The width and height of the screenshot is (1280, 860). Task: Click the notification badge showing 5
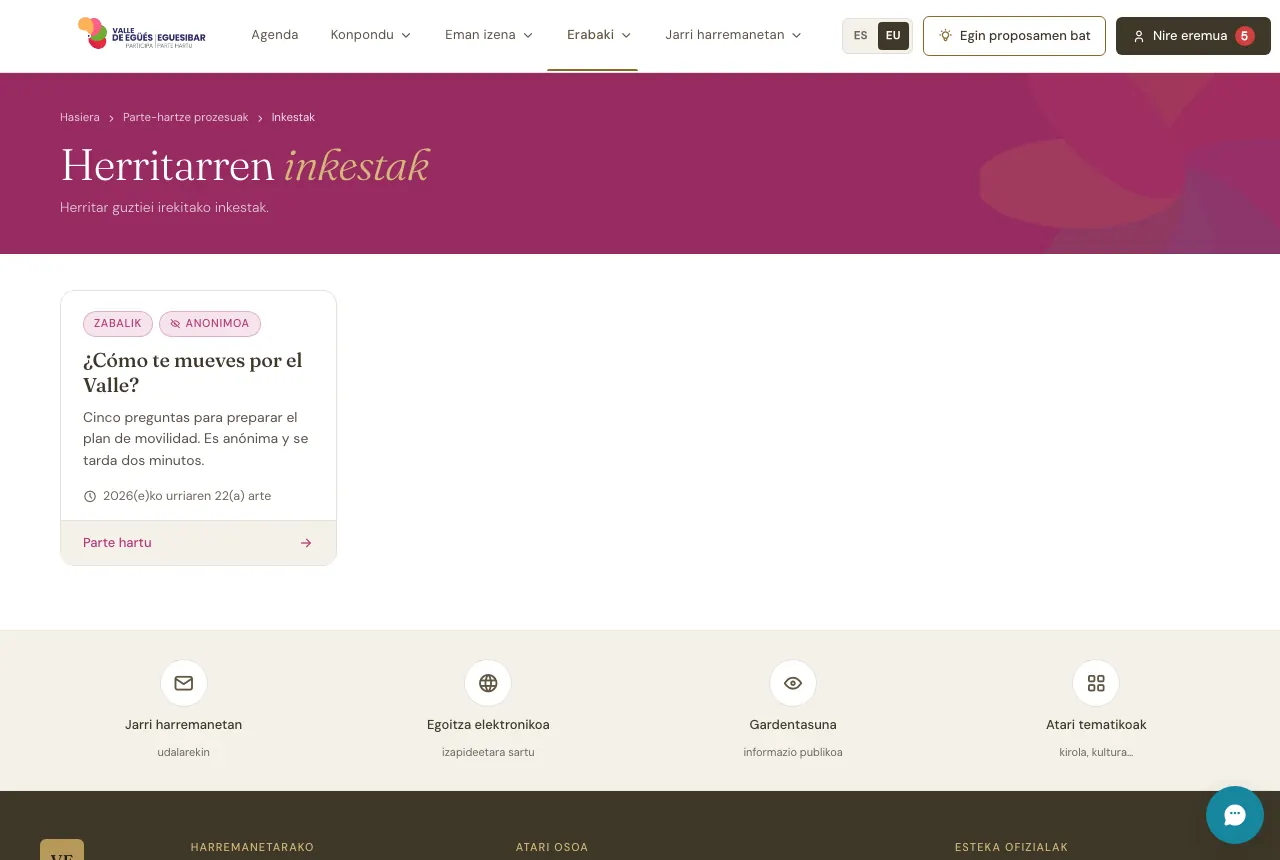1245,36
